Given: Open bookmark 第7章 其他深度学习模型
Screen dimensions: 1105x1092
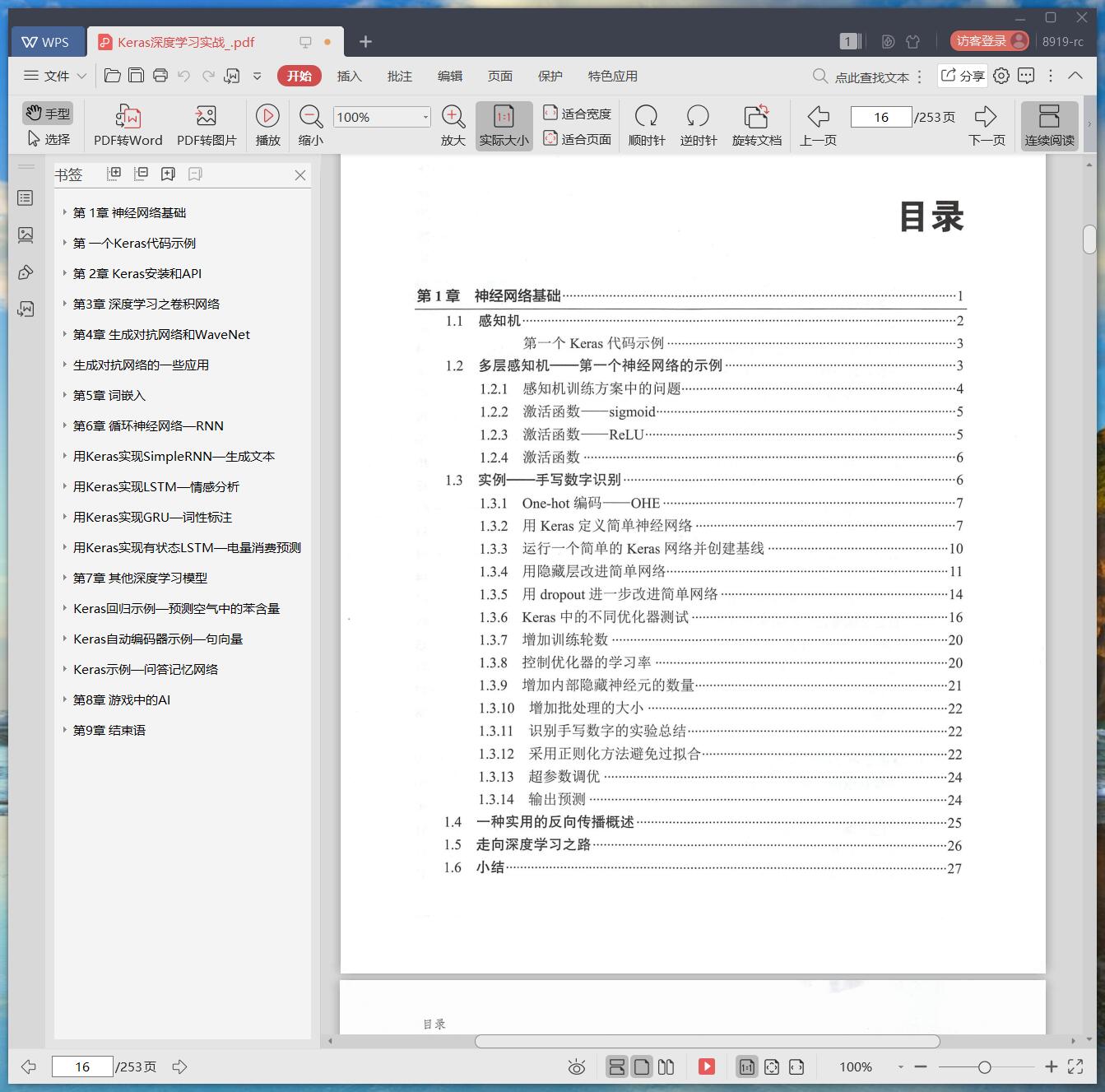Looking at the screenshot, I should [x=140, y=578].
